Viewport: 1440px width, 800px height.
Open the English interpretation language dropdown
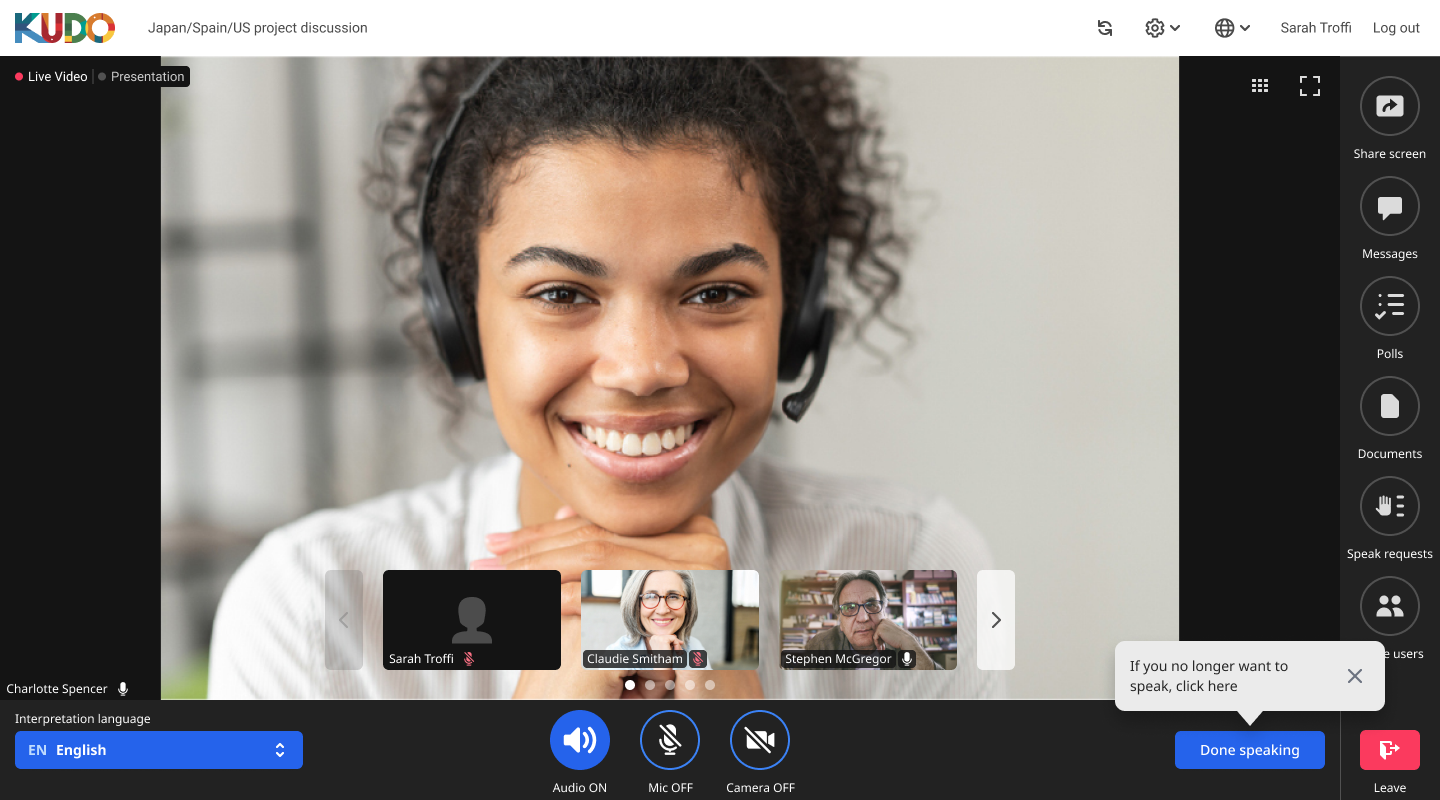coord(159,750)
